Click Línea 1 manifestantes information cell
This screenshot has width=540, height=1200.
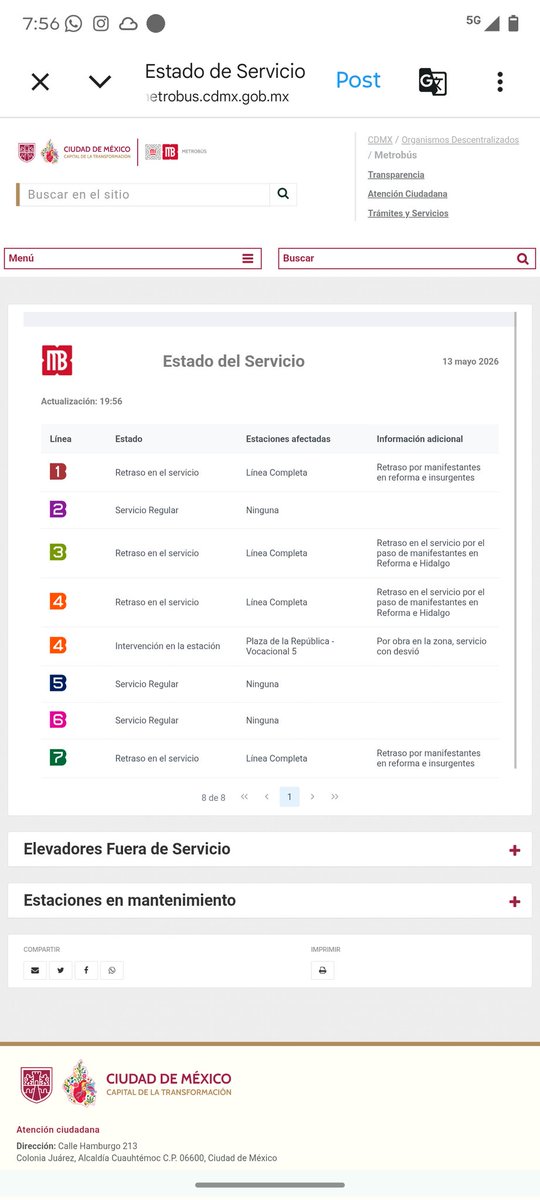428,472
